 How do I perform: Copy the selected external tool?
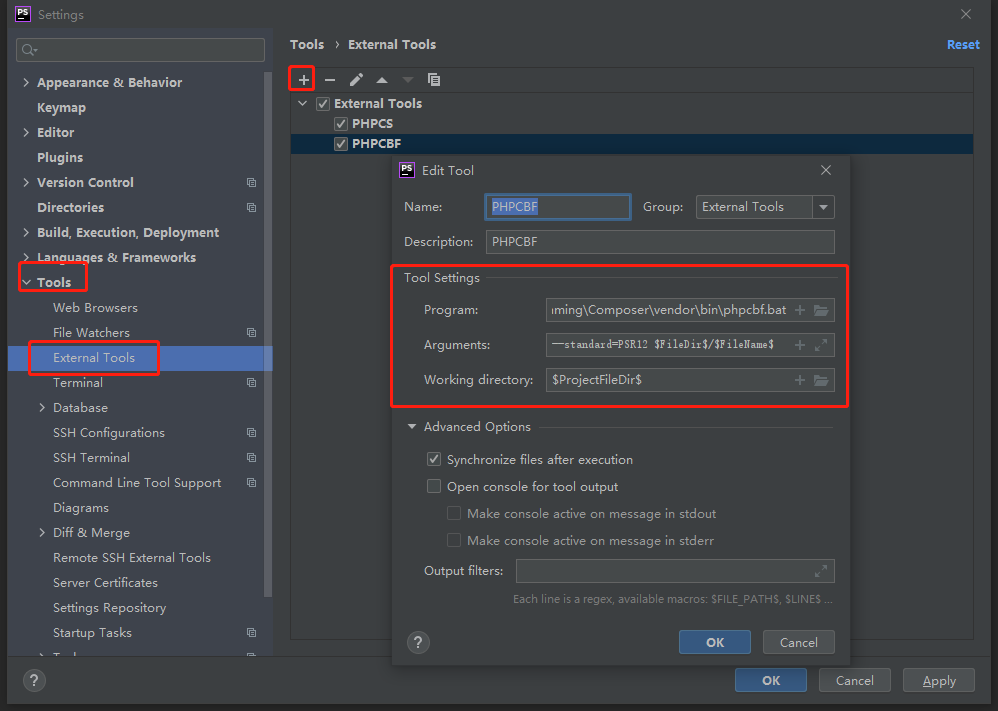(x=434, y=80)
